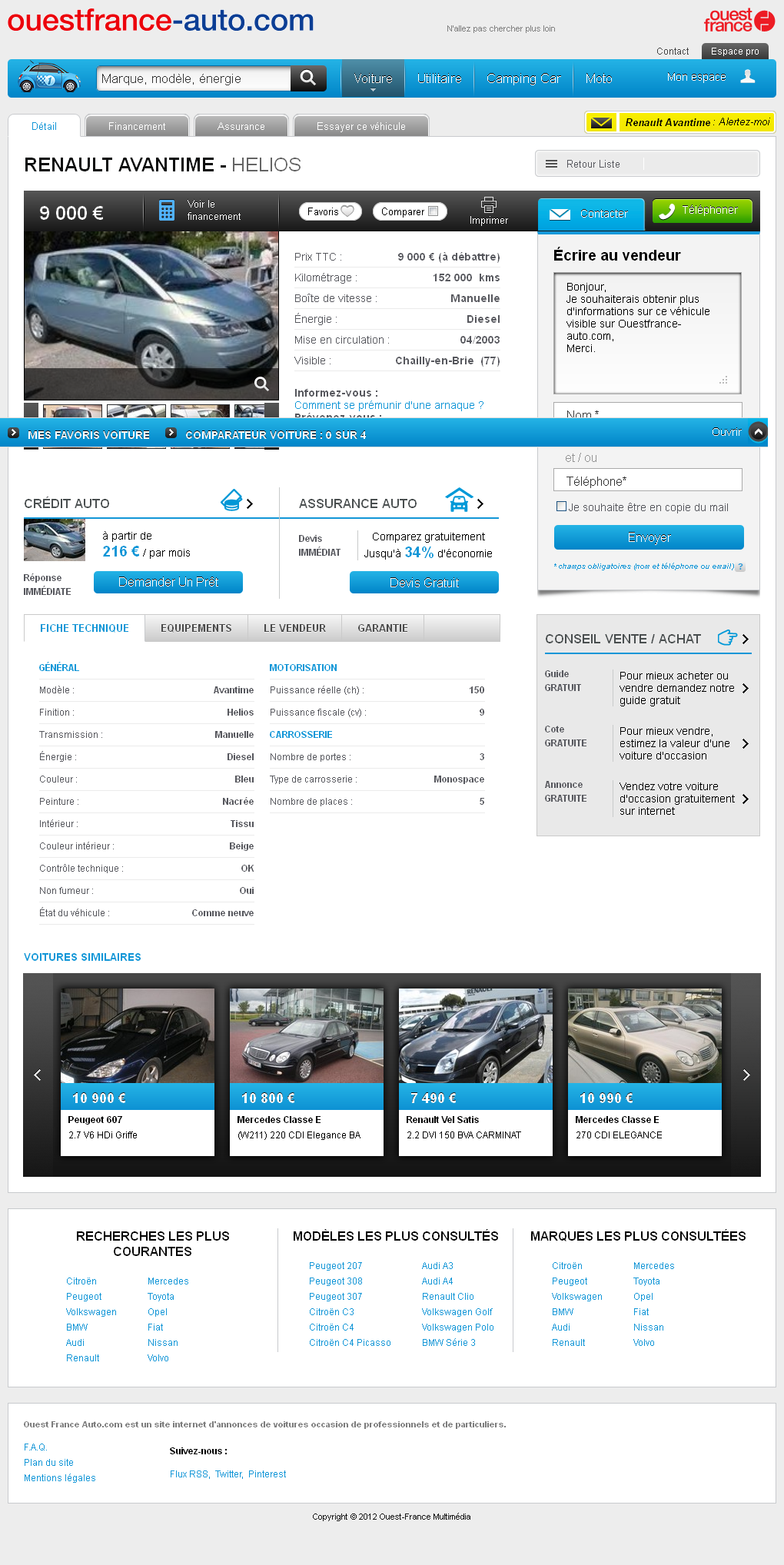
Task: Click the Imprimer printer icon
Action: tap(488, 204)
